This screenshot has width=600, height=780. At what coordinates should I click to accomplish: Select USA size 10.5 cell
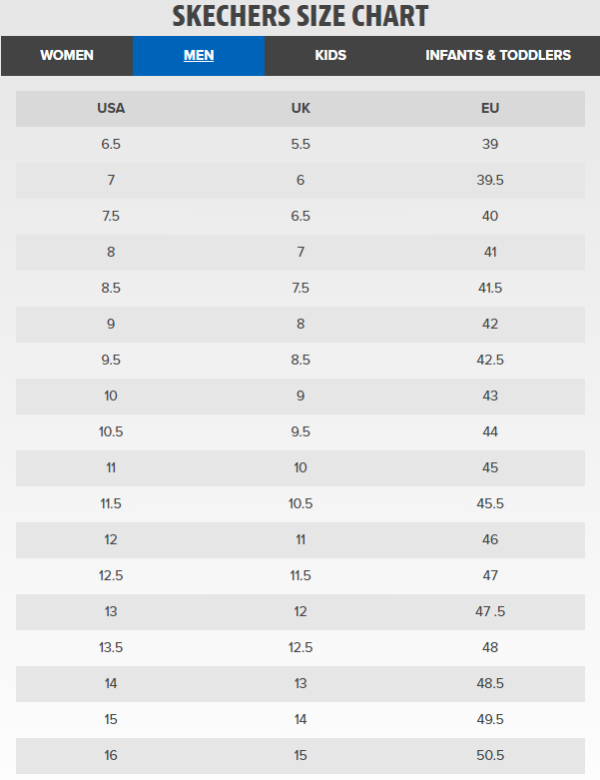pyautogui.click(x=111, y=432)
